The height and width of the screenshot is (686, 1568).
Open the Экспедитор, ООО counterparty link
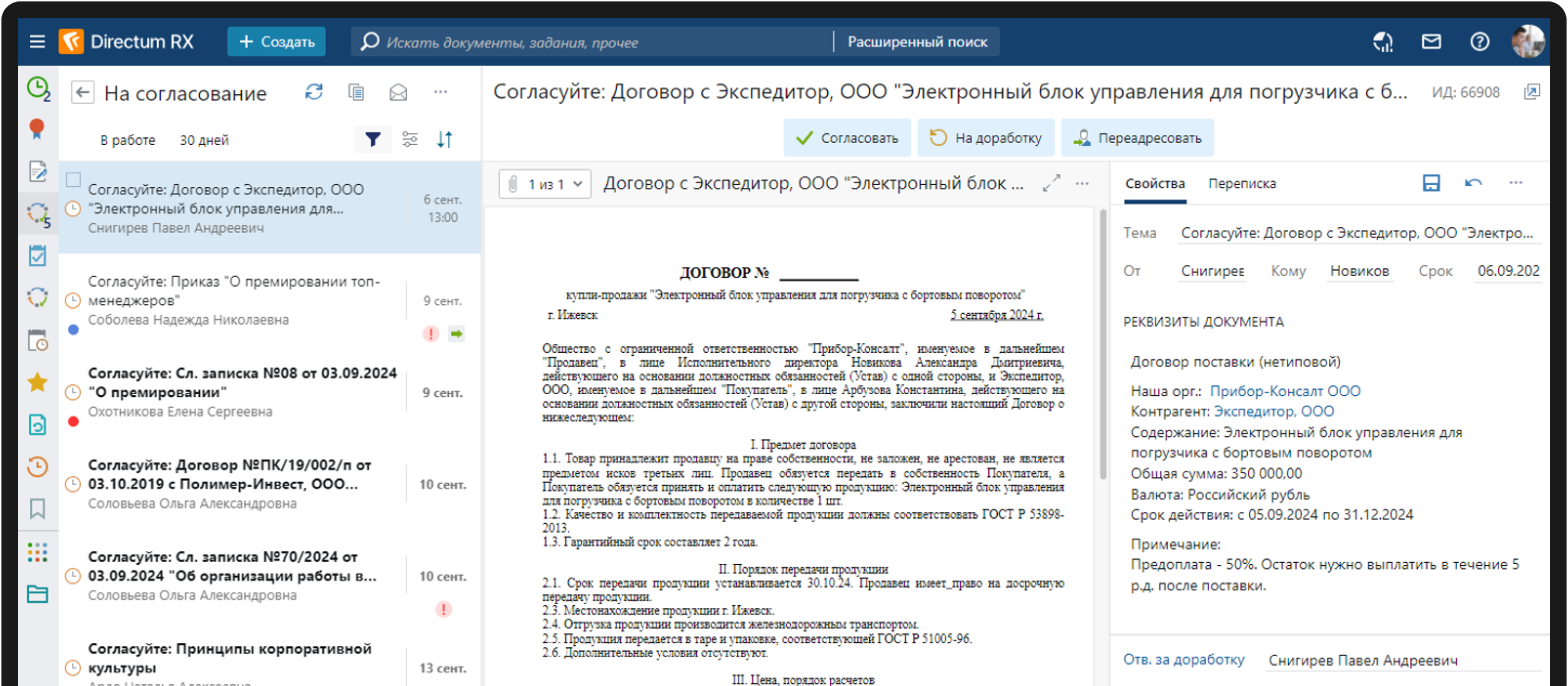[1274, 411]
